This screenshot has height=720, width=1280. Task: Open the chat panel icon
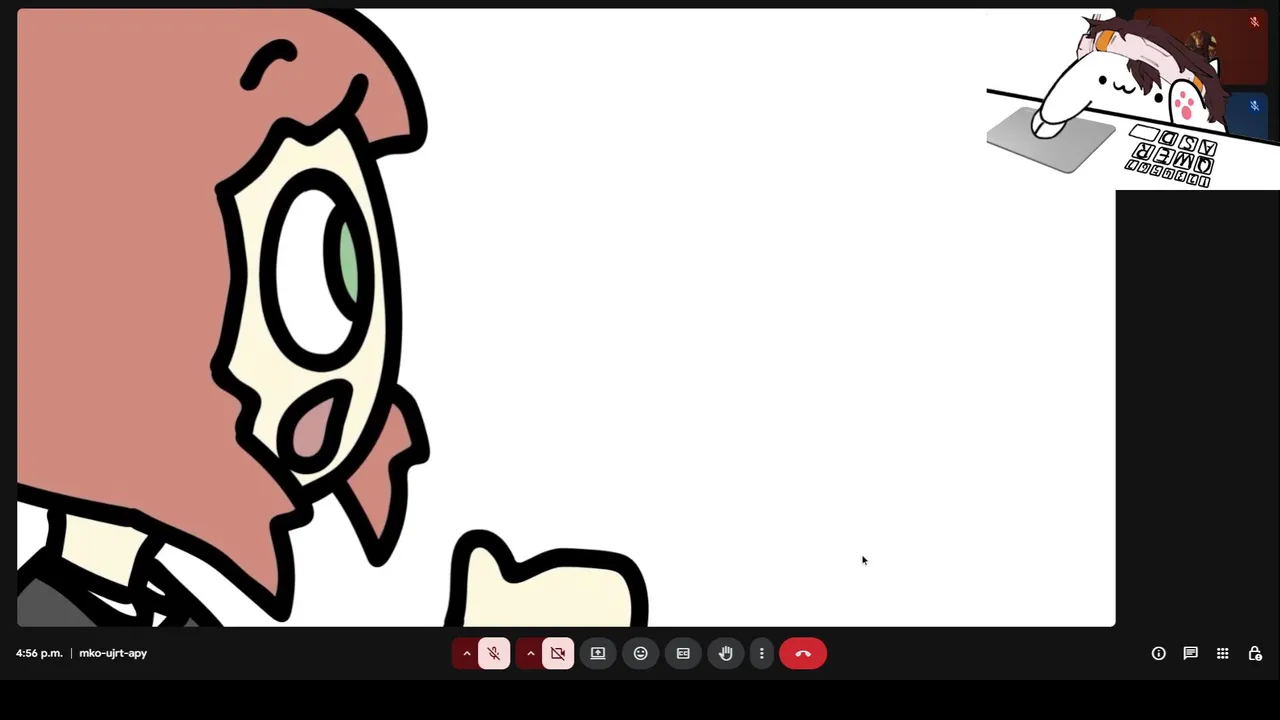pos(1190,653)
